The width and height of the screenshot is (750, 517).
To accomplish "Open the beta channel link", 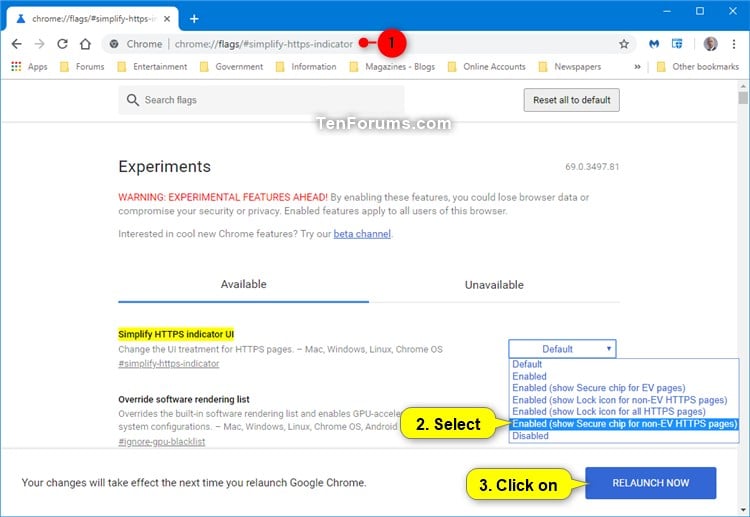I will click(x=362, y=234).
